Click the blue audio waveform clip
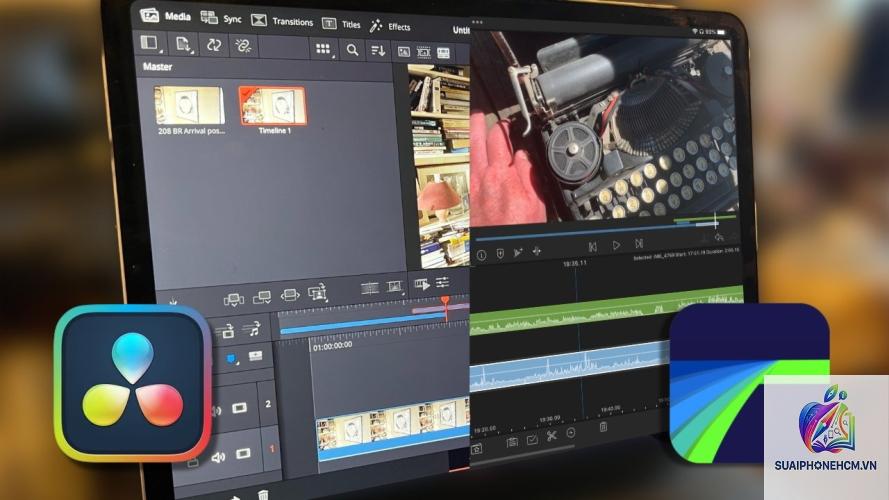This screenshot has height=500, width=889. [569, 367]
